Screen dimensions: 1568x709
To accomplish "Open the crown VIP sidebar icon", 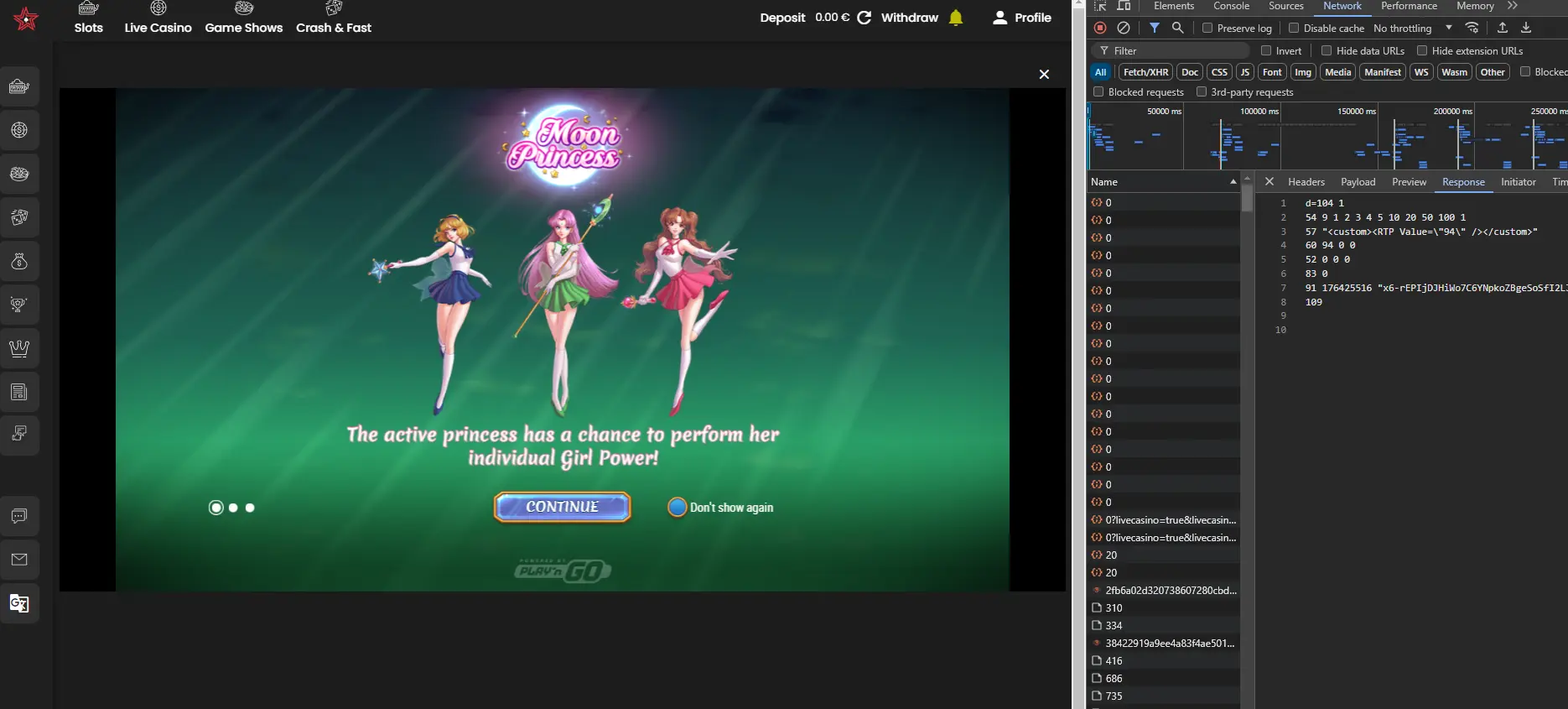I will coord(19,348).
